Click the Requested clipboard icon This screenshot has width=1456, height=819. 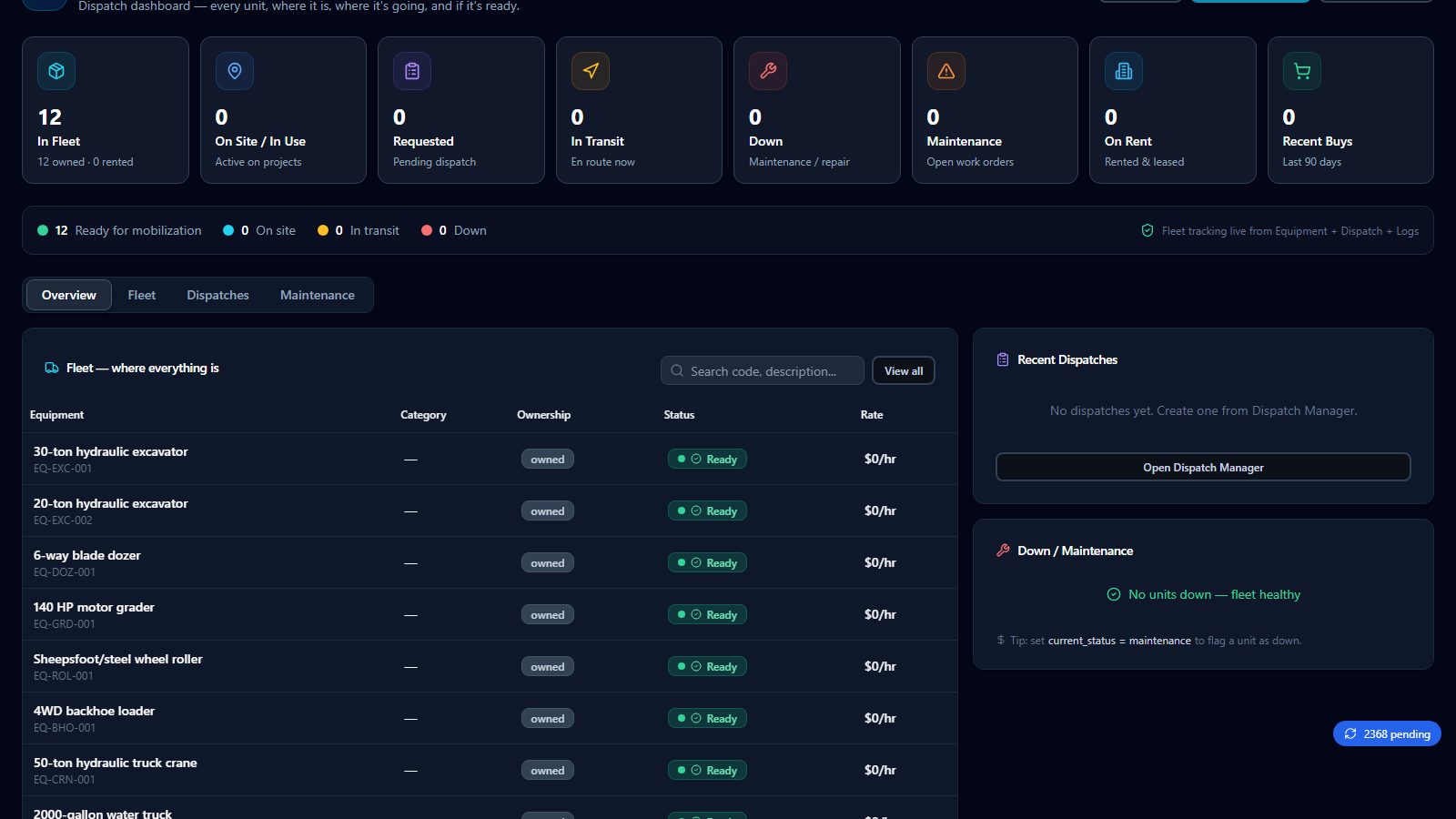[412, 71]
